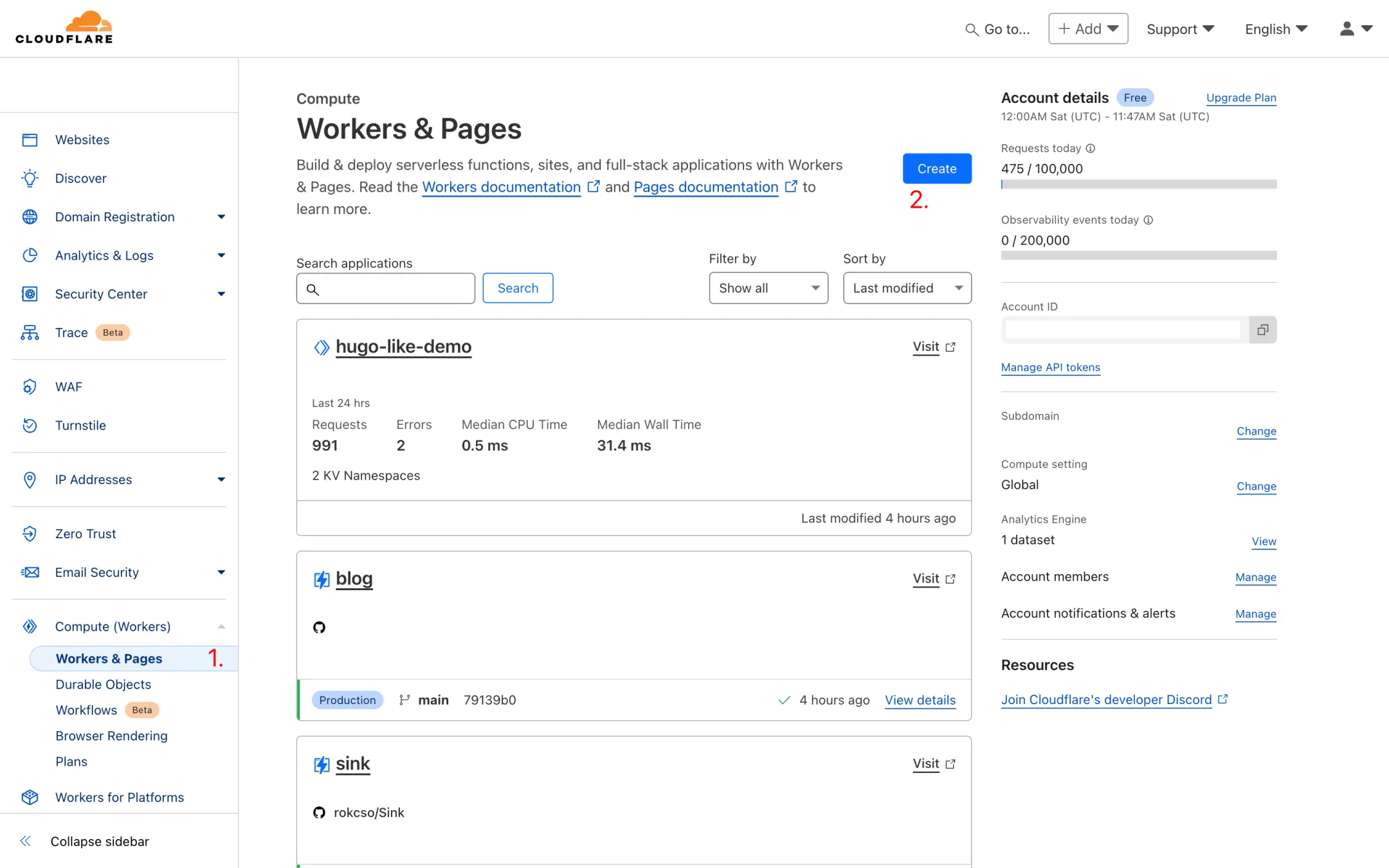Click the Websites sidebar icon

[x=30, y=140]
